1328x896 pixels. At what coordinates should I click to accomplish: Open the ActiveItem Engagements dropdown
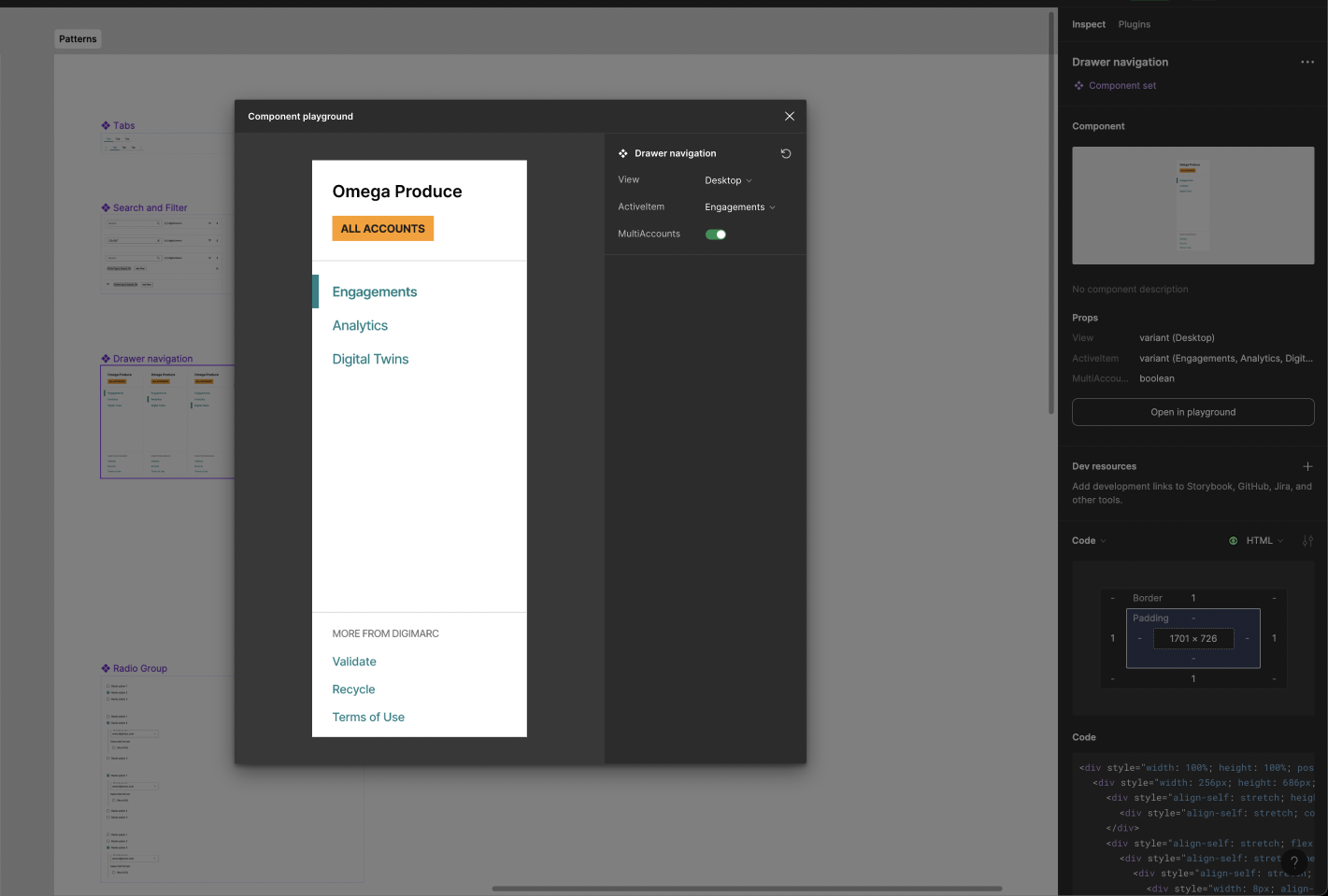[x=740, y=207]
